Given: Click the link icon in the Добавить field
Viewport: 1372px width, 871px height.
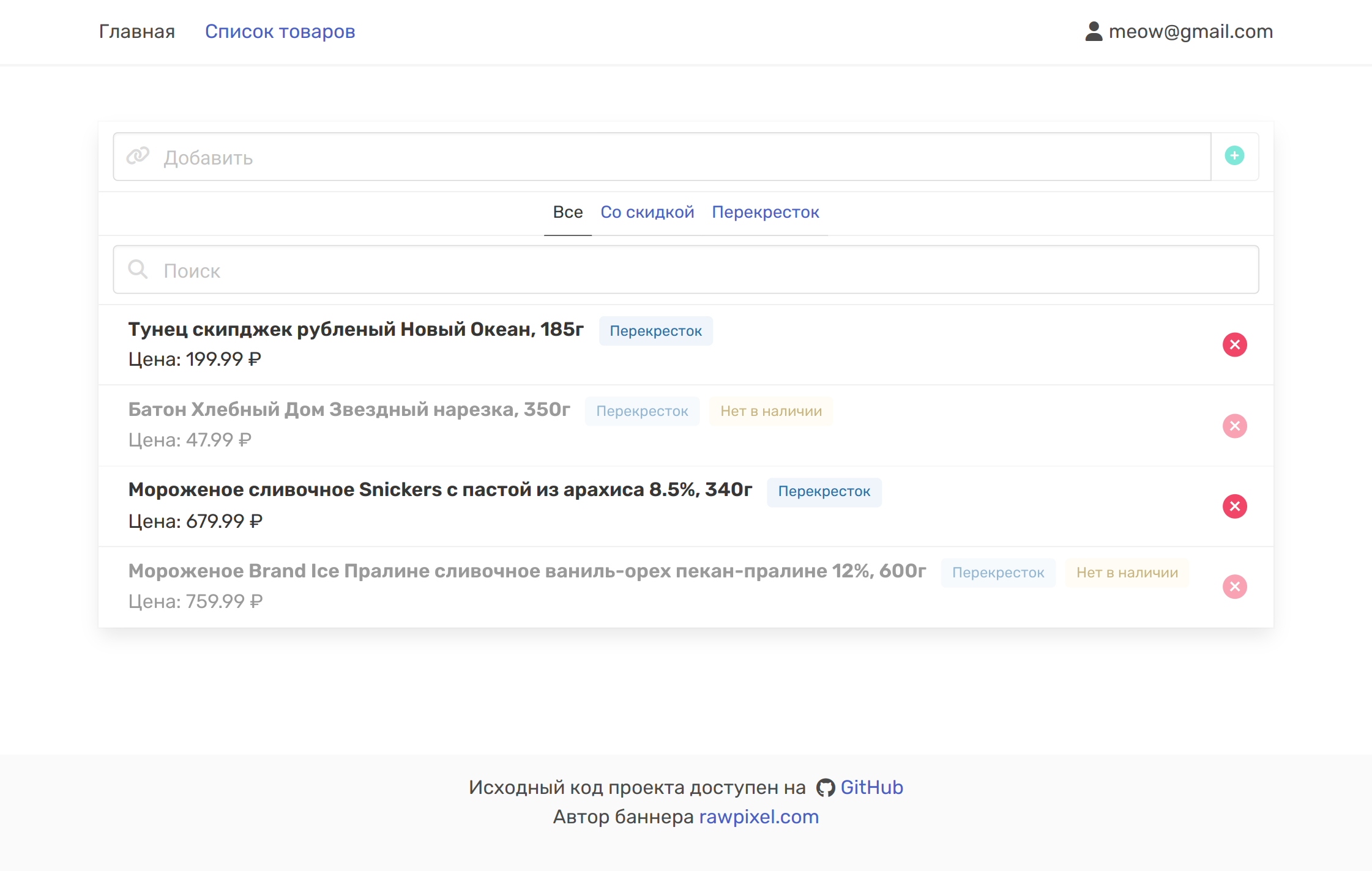Looking at the screenshot, I should (138, 156).
